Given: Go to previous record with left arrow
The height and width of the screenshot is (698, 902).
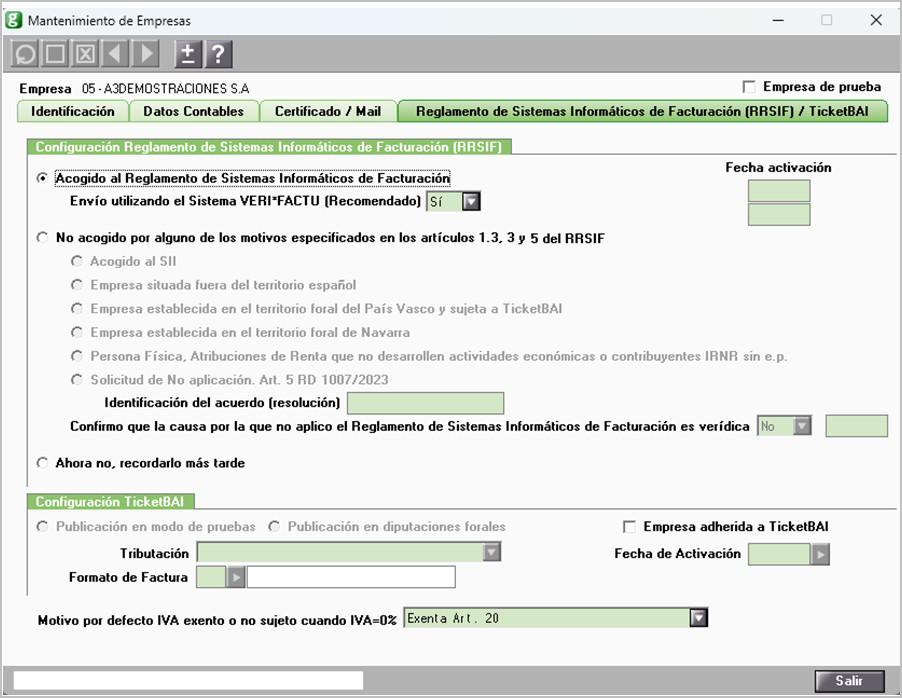Looking at the screenshot, I should coord(116,54).
